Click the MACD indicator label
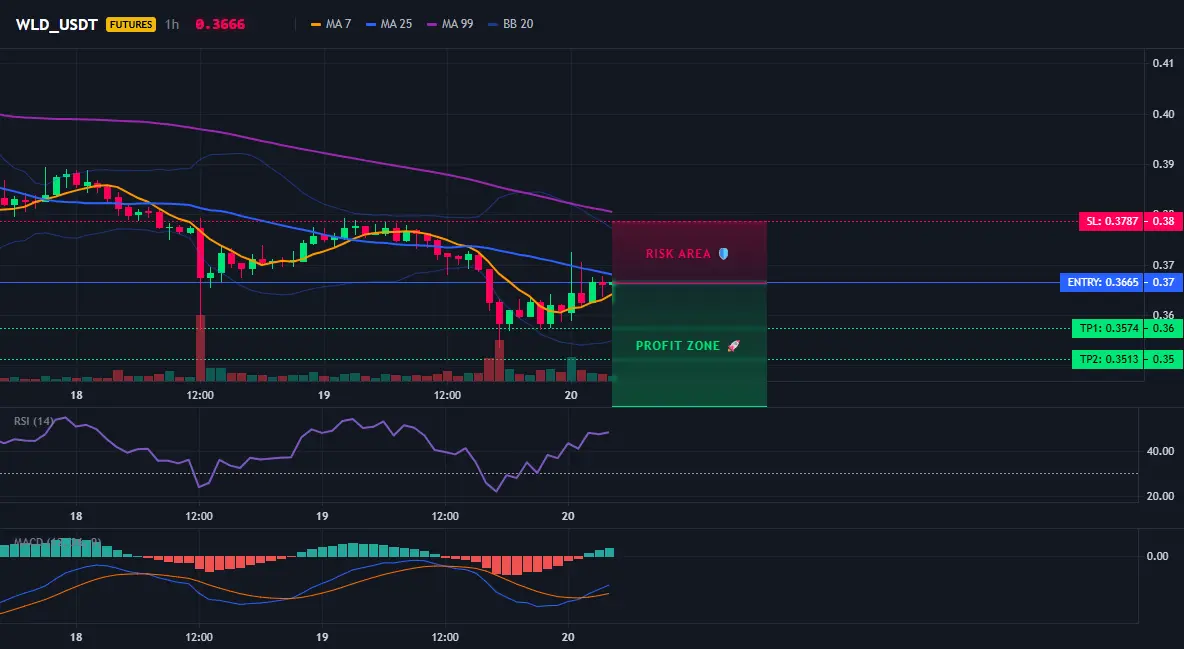This screenshot has height=649, width=1184. click(57, 542)
